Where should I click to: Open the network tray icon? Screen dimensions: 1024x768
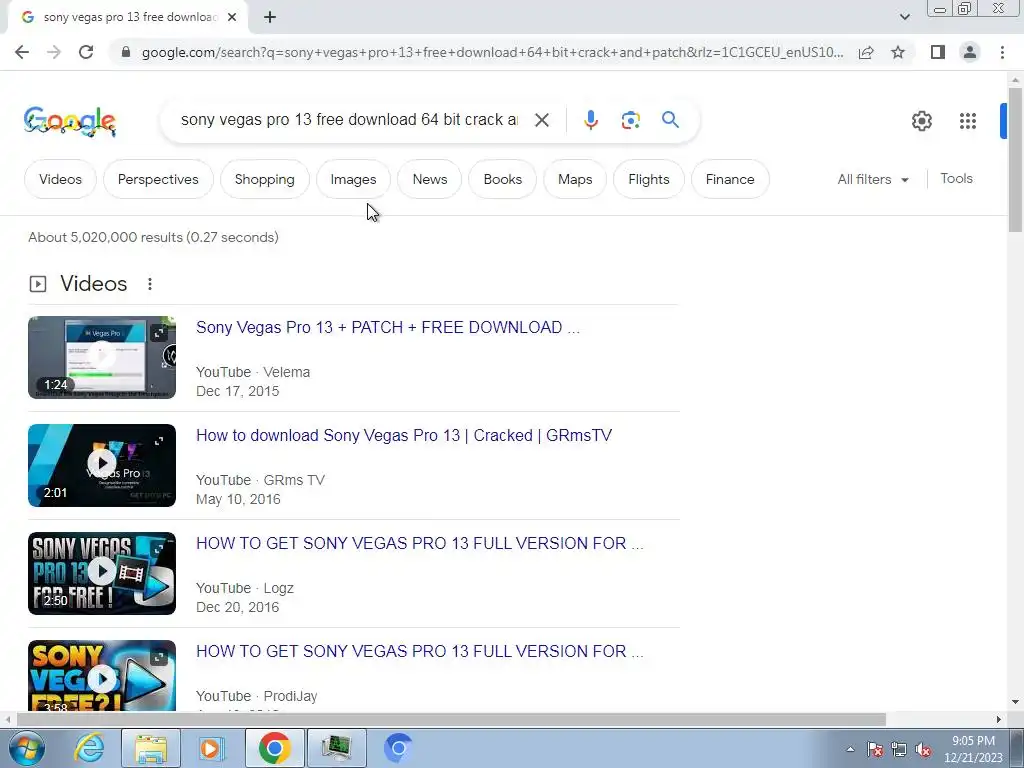(x=899, y=749)
